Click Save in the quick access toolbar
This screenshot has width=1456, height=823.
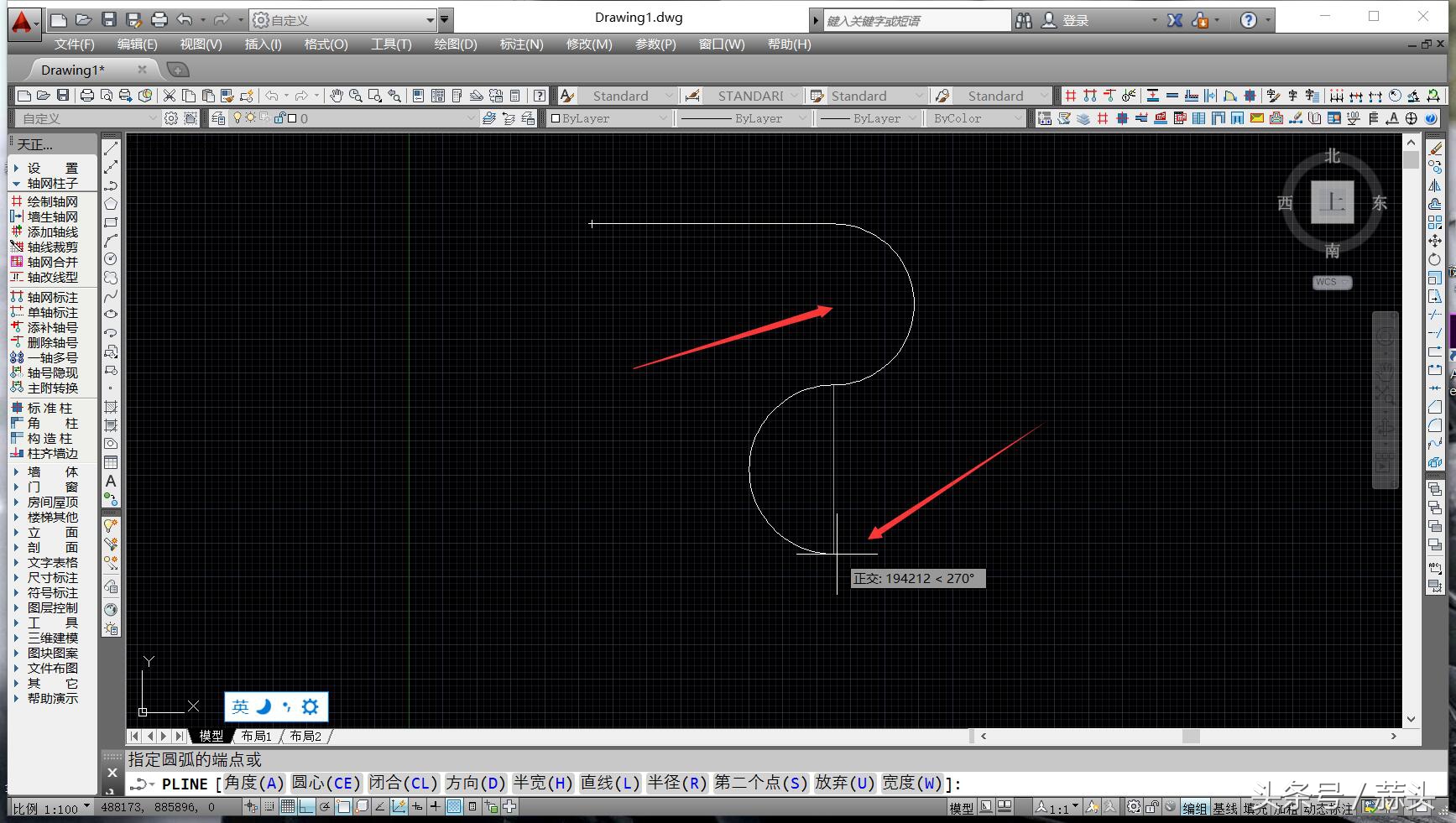(108, 19)
